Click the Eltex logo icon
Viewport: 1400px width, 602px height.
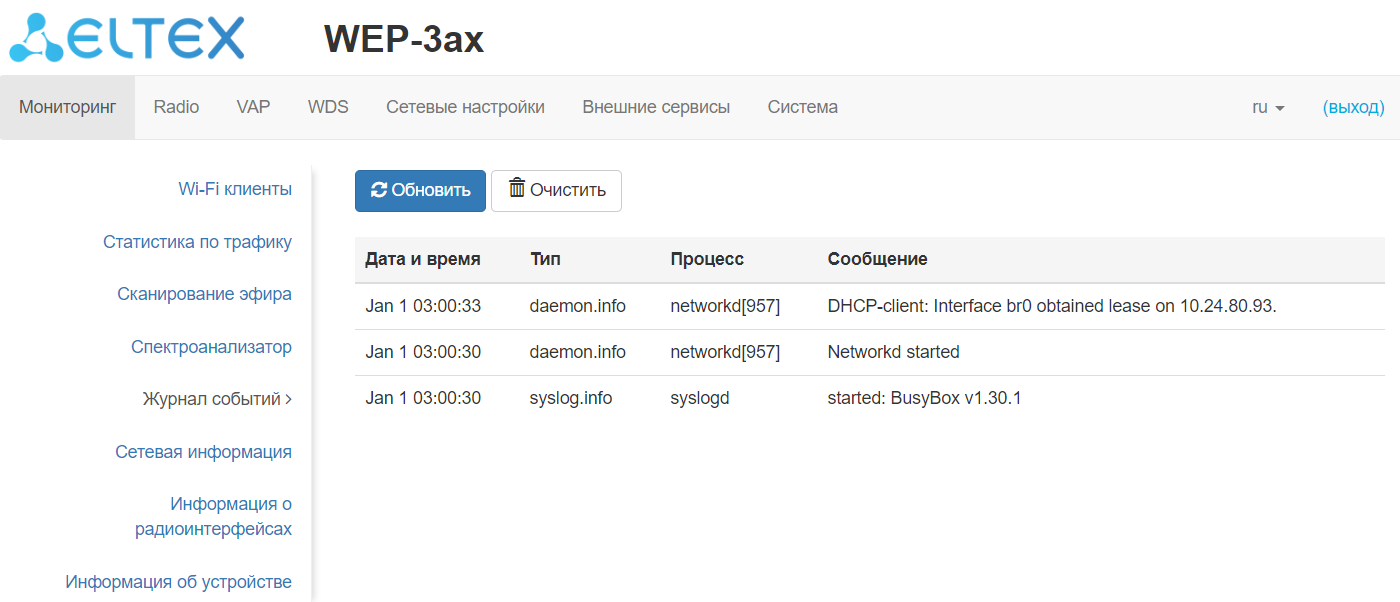[x=37, y=38]
